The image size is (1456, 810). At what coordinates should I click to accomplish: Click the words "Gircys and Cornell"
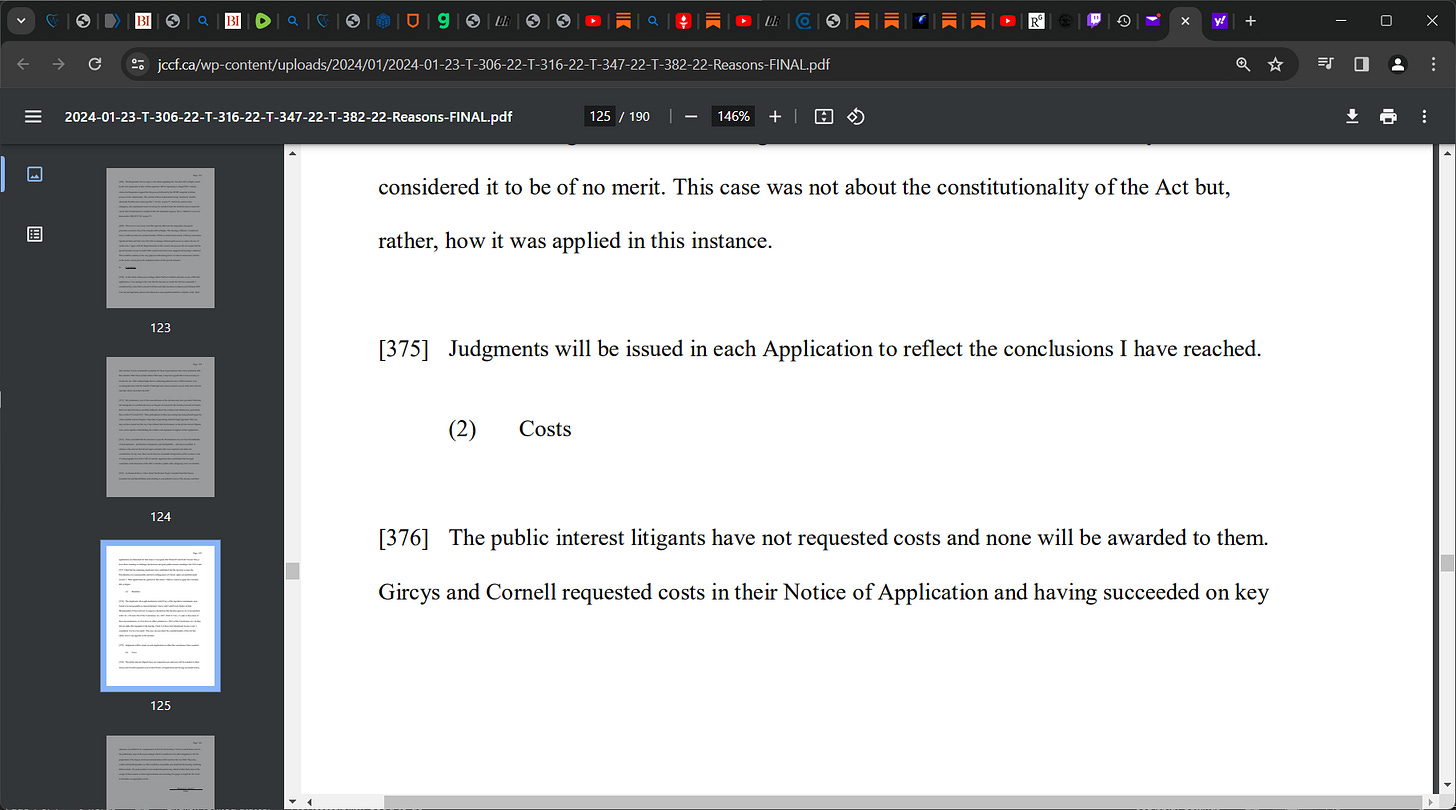point(466,592)
